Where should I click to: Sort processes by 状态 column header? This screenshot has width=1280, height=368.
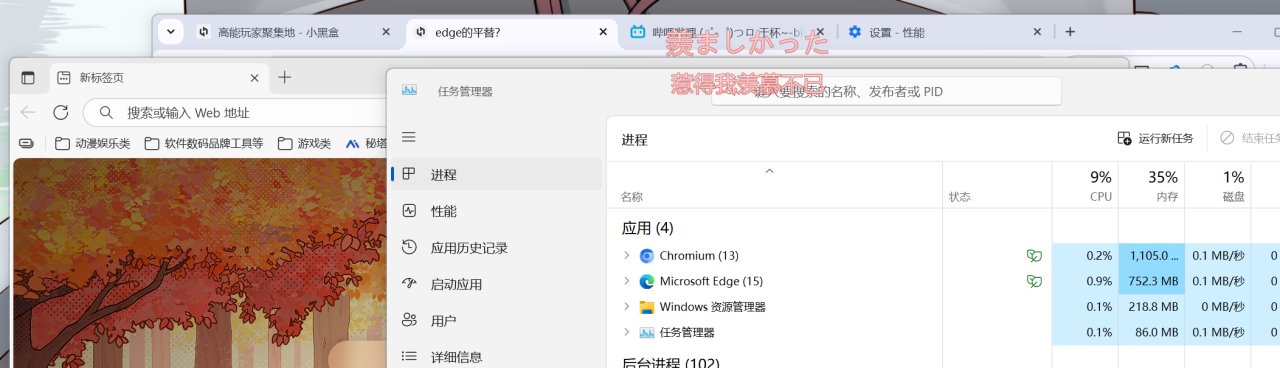(x=997, y=185)
